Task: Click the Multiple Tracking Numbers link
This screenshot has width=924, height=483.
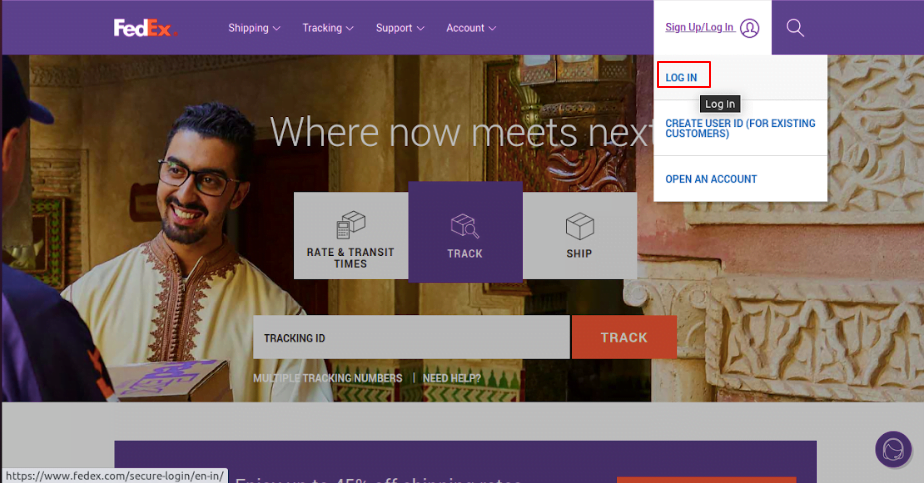Action: click(x=328, y=378)
